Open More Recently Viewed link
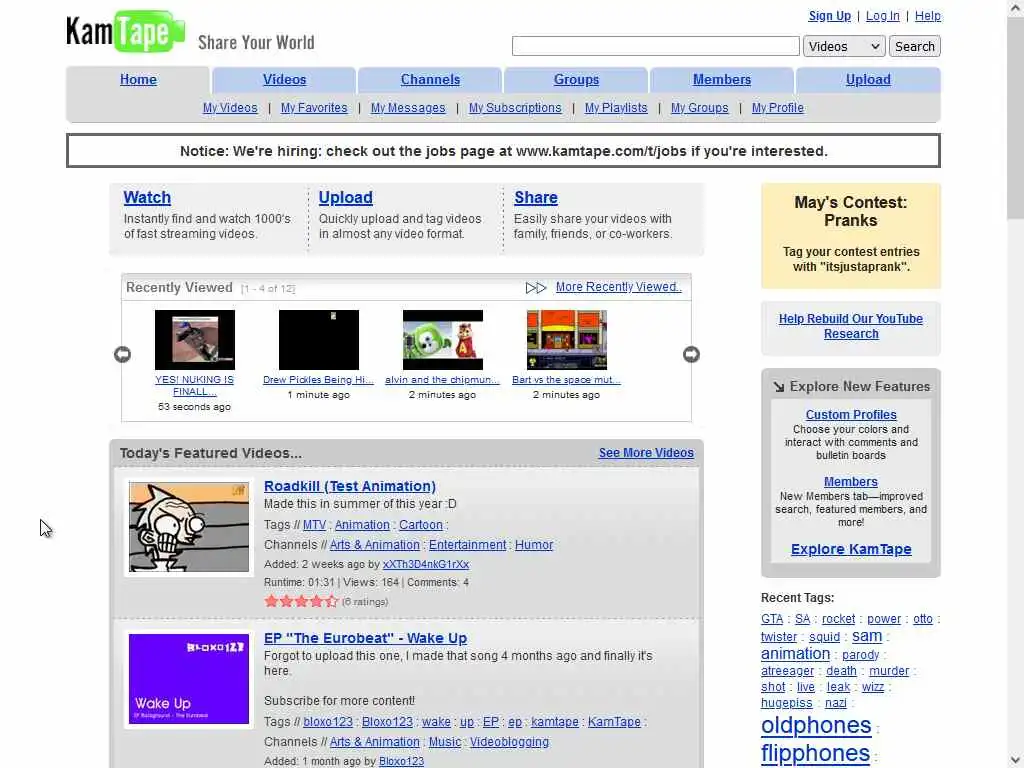The height and width of the screenshot is (768, 1024). pyautogui.click(x=618, y=287)
